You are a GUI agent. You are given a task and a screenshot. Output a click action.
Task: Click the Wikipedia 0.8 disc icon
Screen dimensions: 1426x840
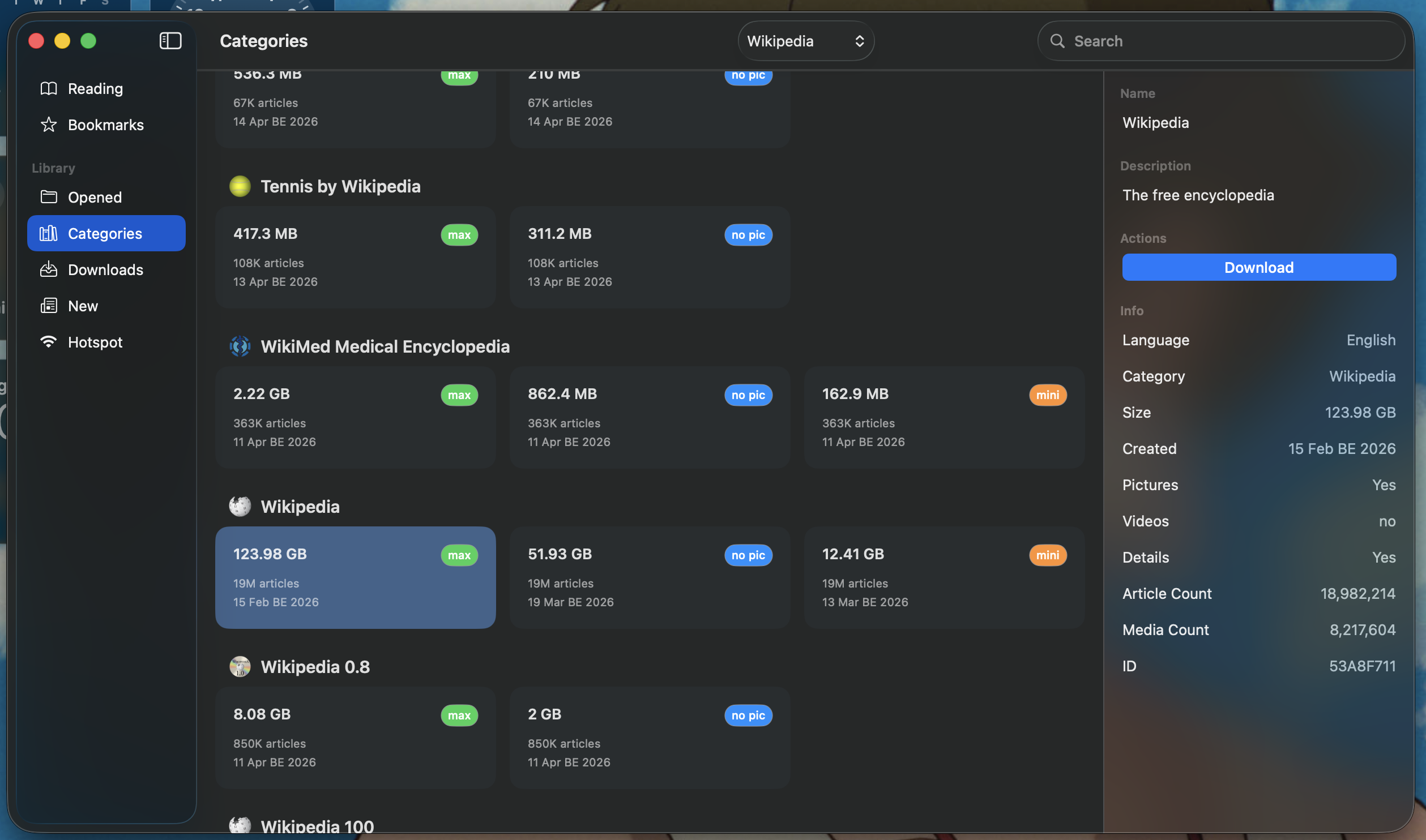click(x=240, y=667)
